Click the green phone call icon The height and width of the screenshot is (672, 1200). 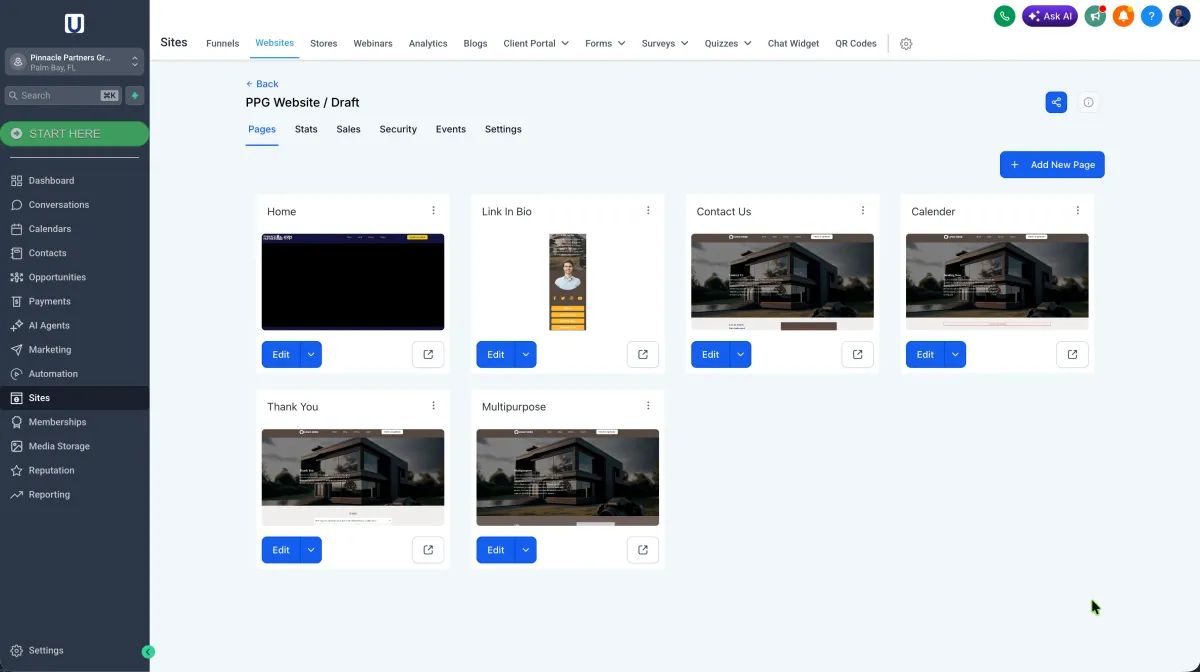1004,16
